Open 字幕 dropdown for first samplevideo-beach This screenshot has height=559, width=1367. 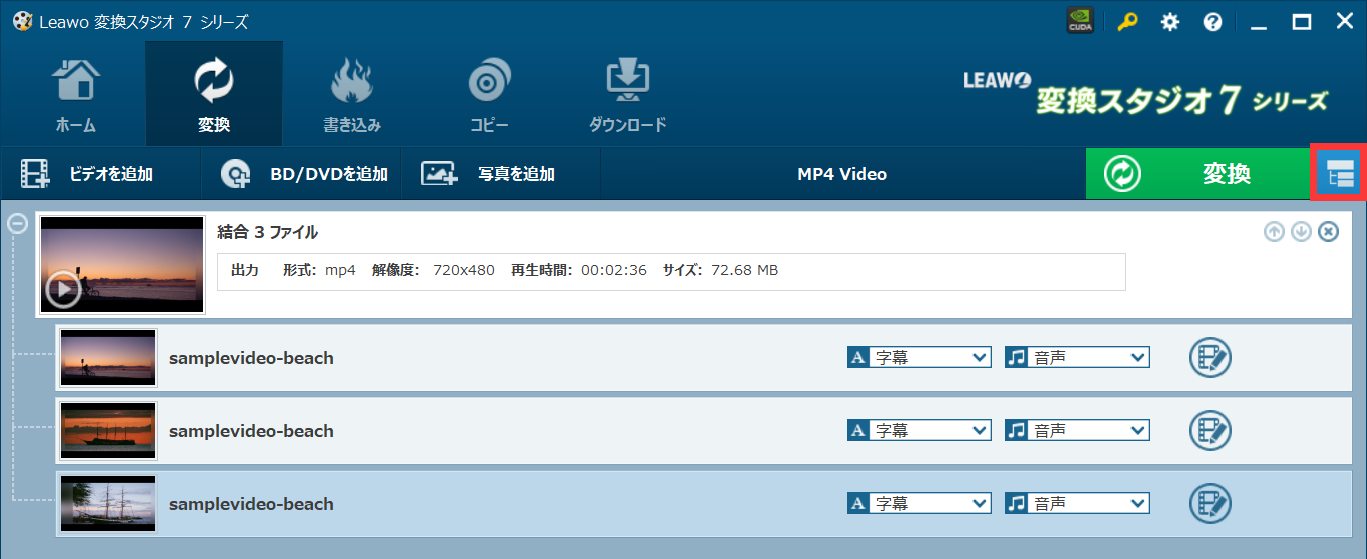919,357
